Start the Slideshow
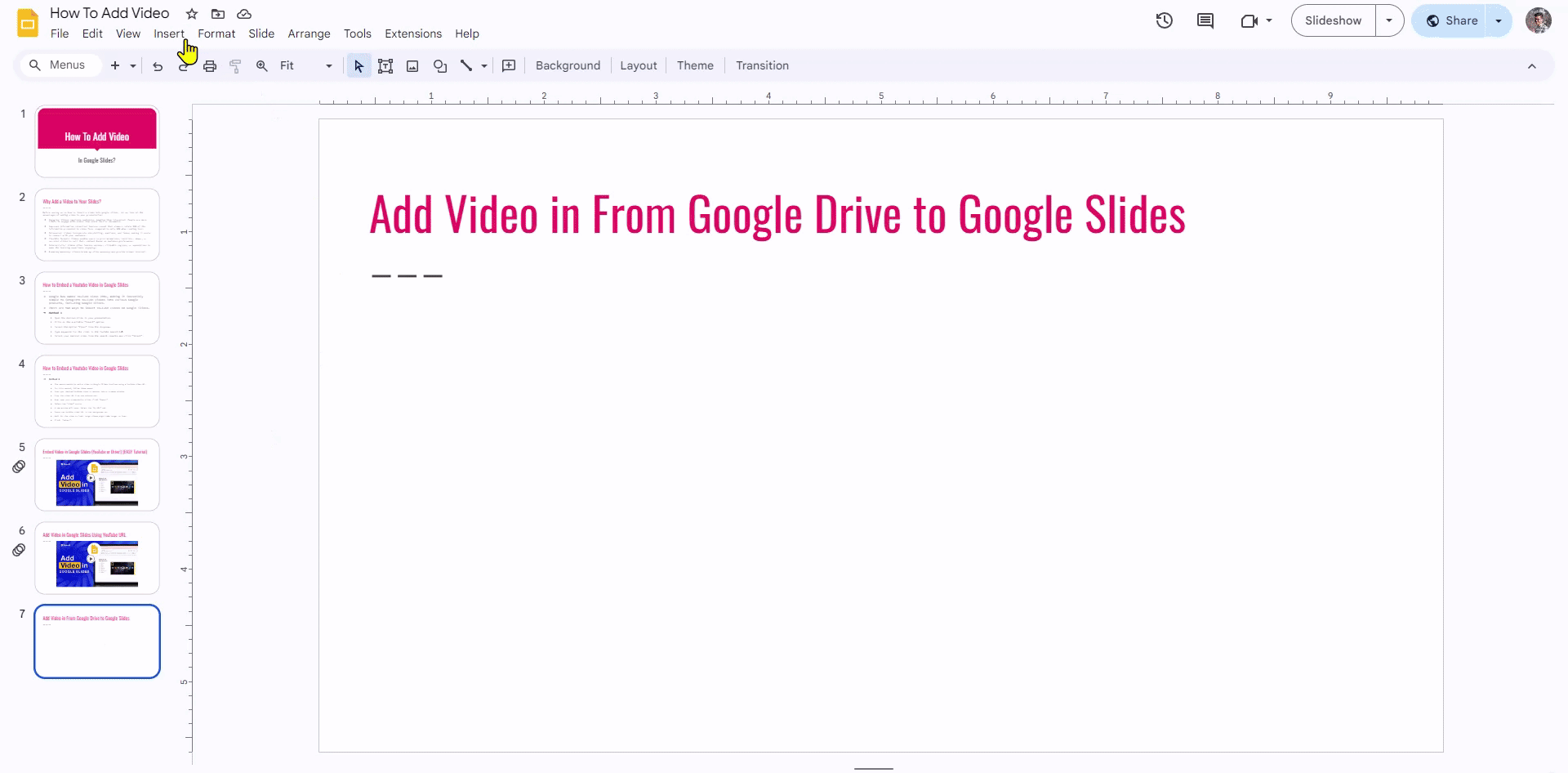Screen dimensions: 1568x773 pos(1332,20)
